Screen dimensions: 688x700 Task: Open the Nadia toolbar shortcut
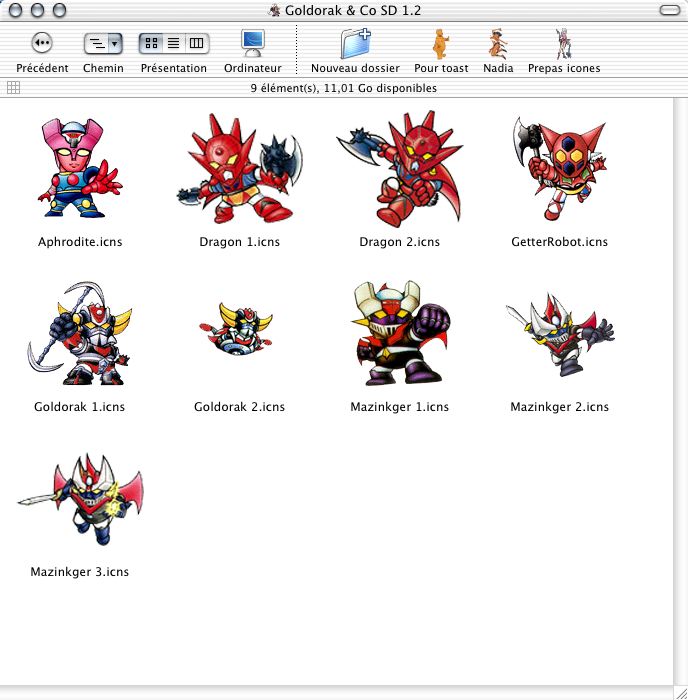tap(498, 44)
